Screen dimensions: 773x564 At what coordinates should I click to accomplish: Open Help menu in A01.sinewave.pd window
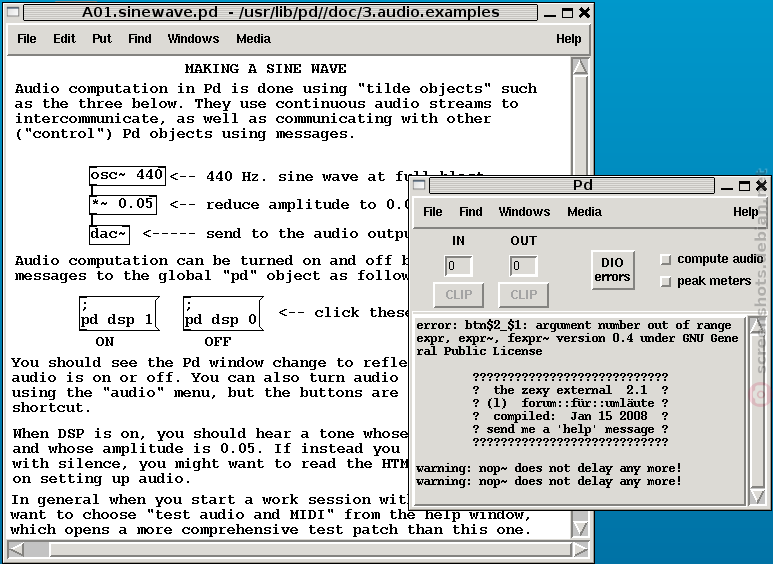point(568,39)
